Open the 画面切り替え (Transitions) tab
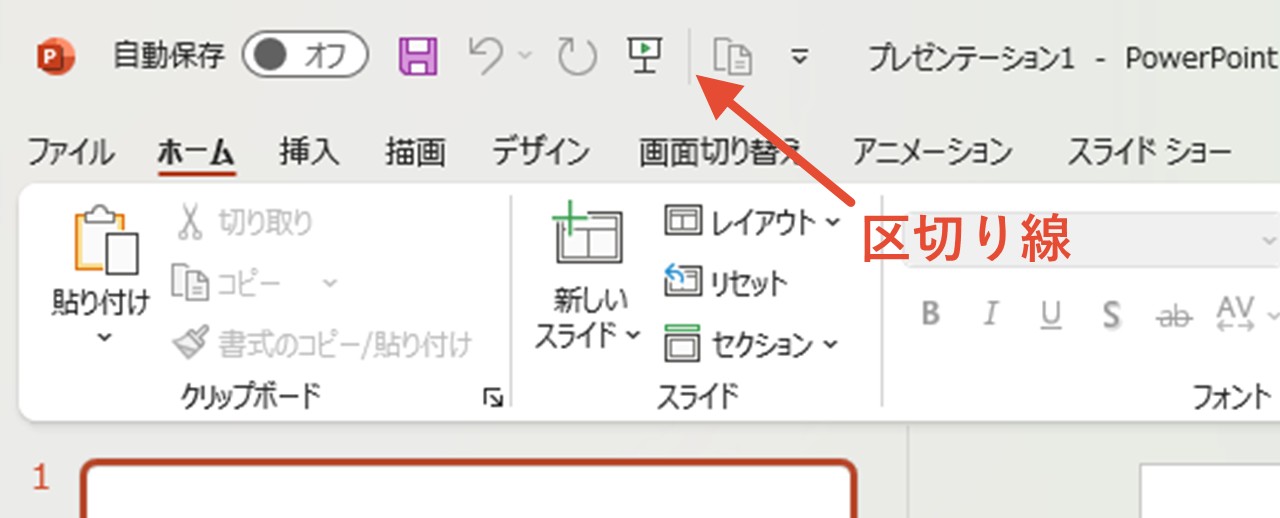Image resolution: width=1280 pixels, height=518 pixels. [720, 153]
